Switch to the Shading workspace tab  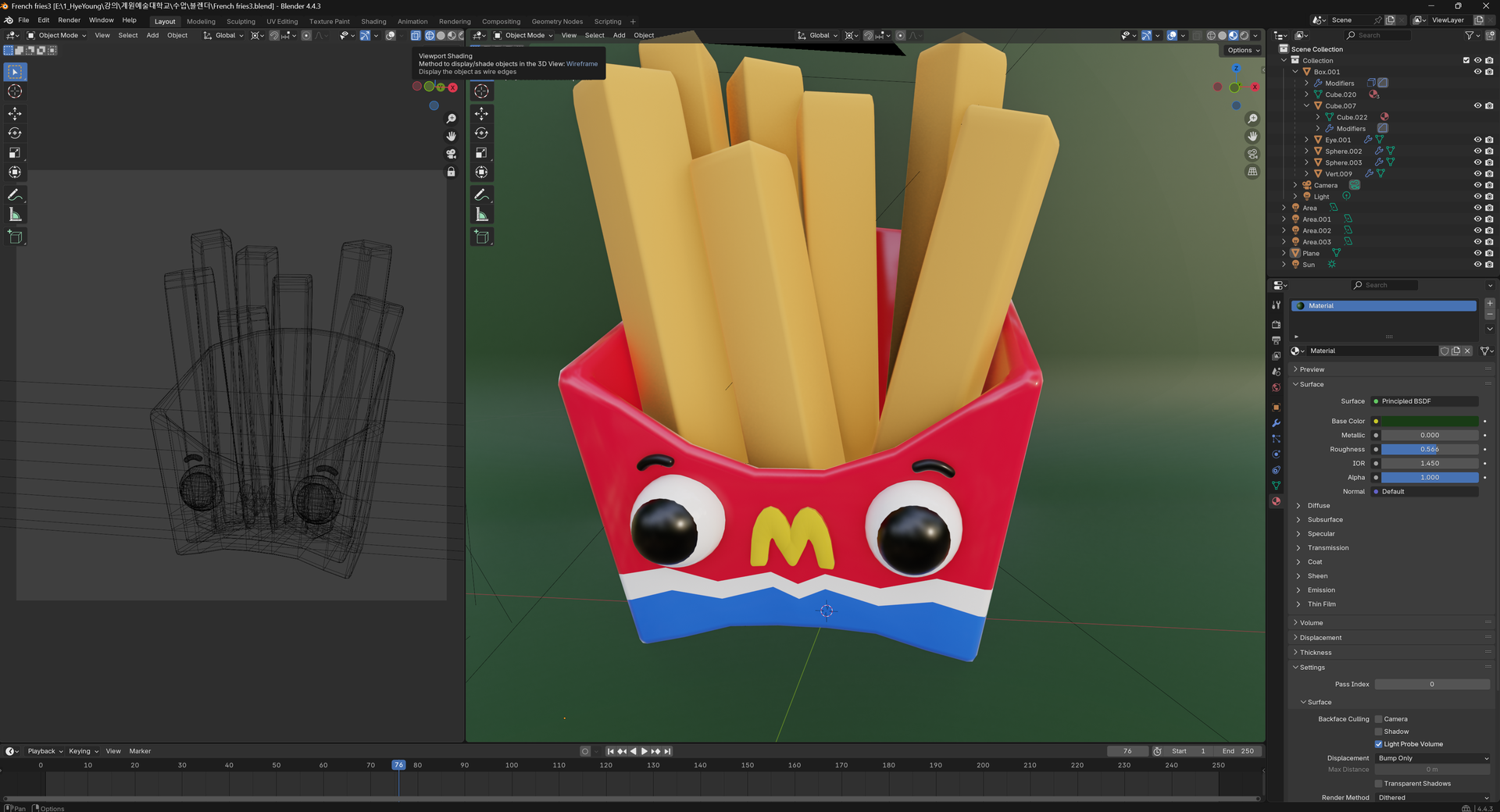tap(374, 21)
